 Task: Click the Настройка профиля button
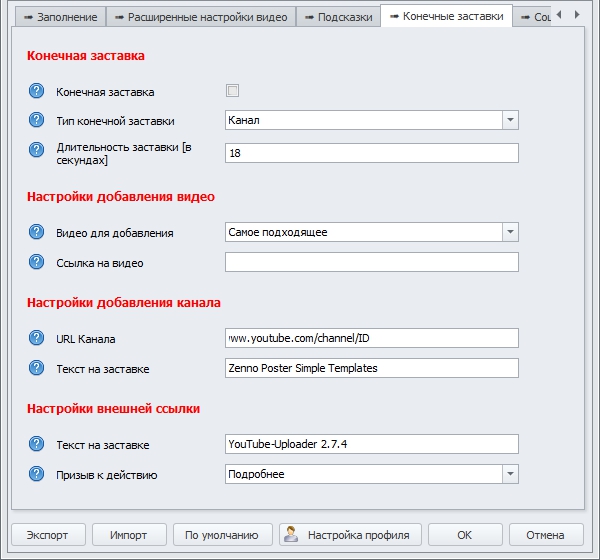(x=351, y=534)
